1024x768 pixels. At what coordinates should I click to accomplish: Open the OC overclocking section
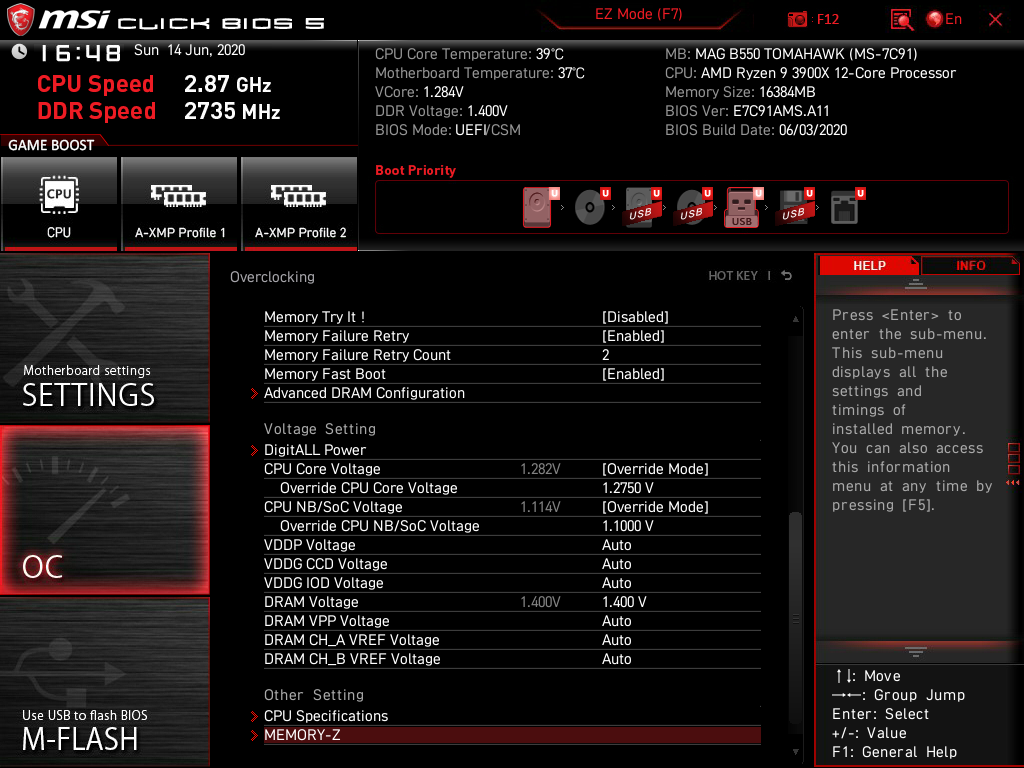(x=104, y=511)
